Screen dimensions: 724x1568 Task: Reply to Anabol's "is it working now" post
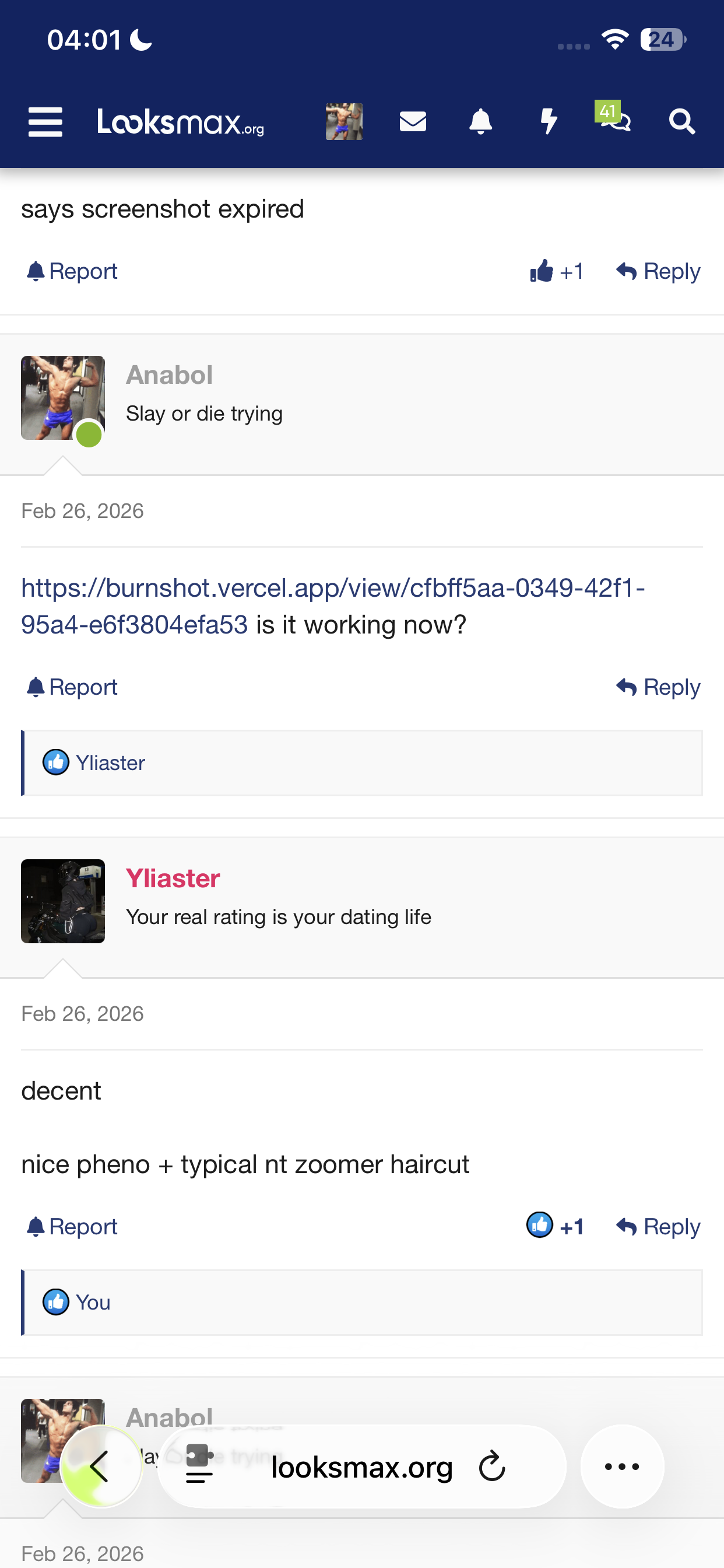click(x=658, y=687)
